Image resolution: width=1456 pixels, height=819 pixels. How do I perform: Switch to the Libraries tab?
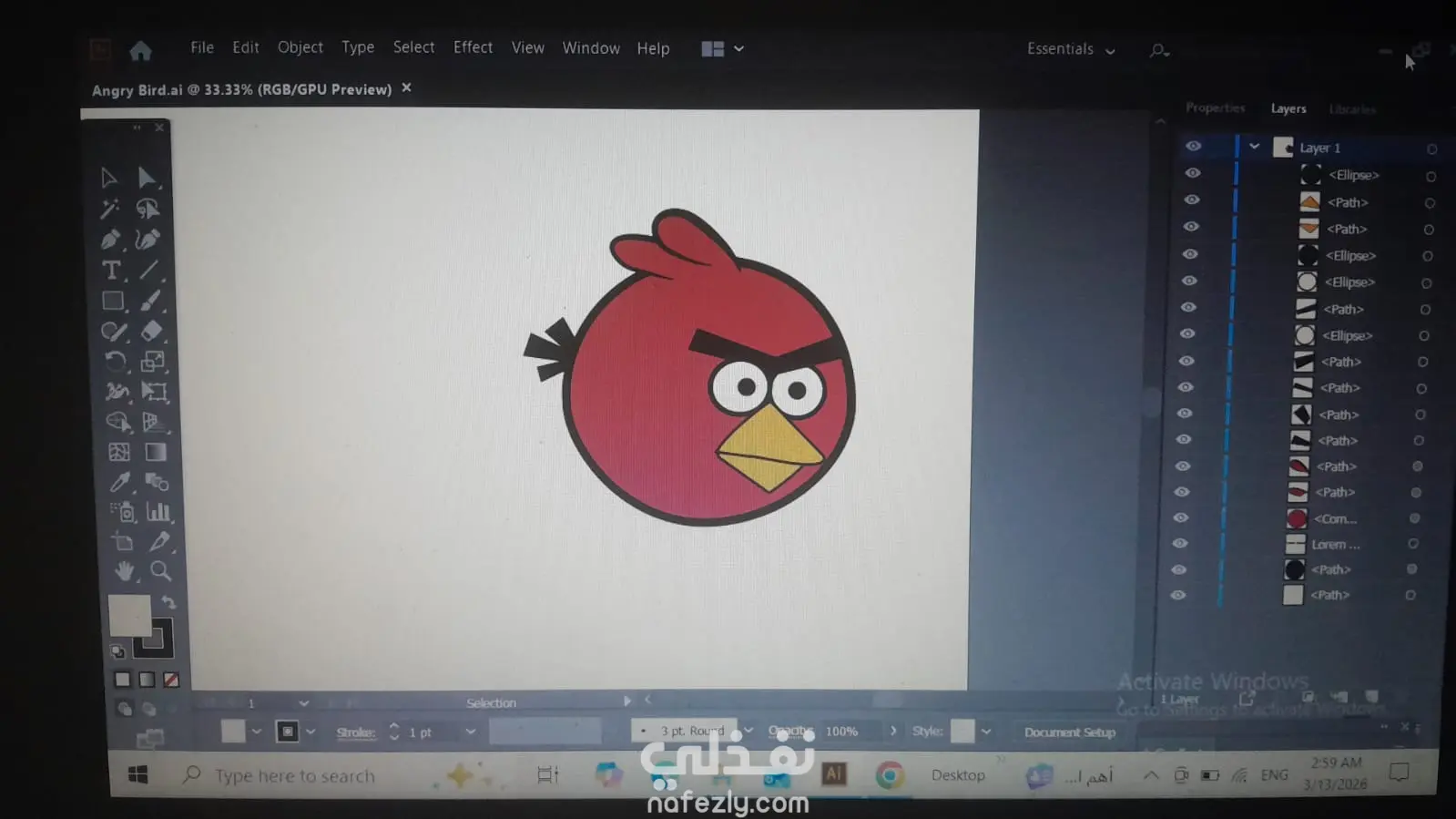[x=1352, y=109]
